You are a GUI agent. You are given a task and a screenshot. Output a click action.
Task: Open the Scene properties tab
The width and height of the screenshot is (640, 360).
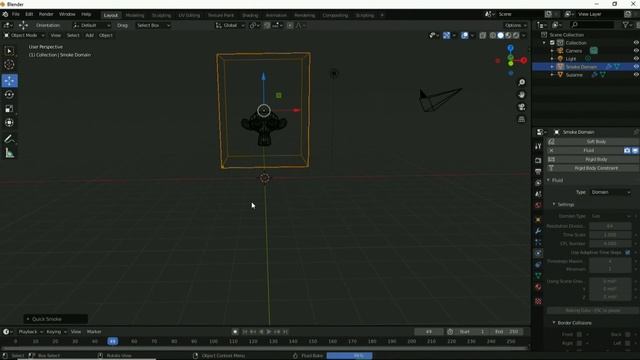538,194
